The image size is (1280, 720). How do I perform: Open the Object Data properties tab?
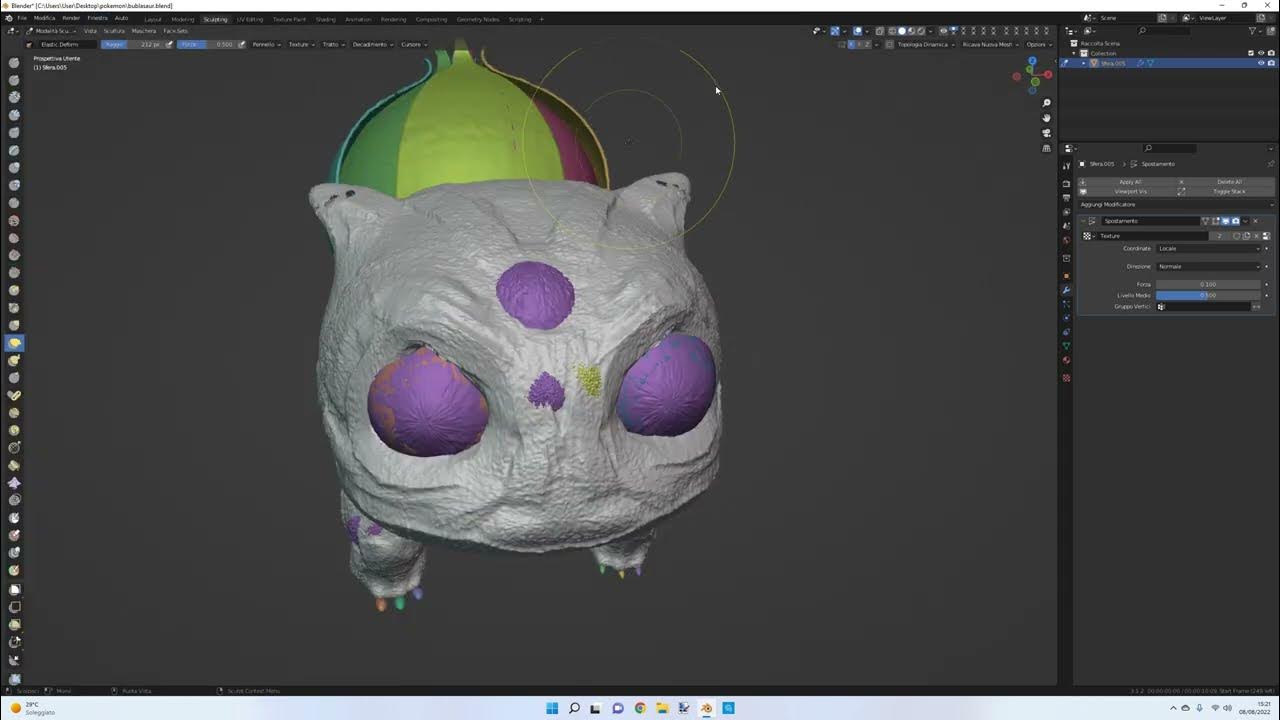(1067, 346)
